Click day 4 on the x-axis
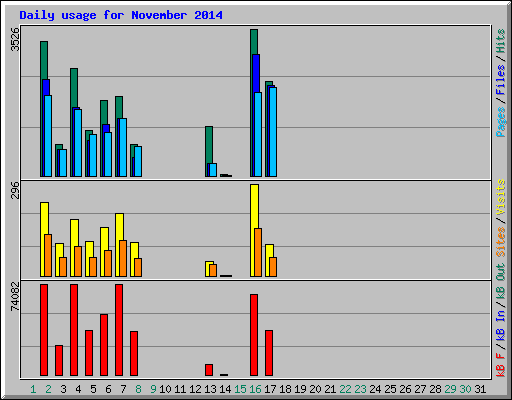The image size is (512, 400). tap(78, 389)
